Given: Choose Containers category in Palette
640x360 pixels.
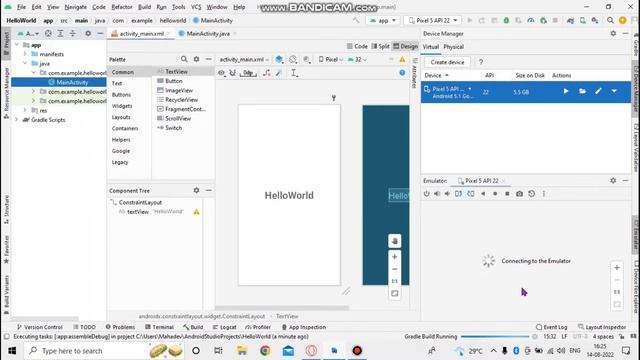Looking at the screenshot, I should point(125,129).
